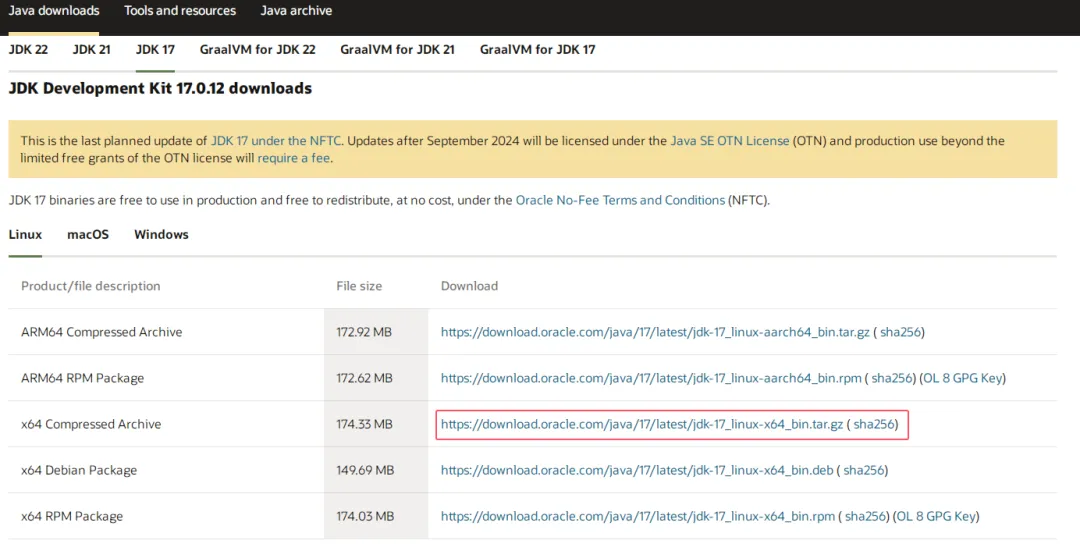Download the linux-x64 deb package

637,470
